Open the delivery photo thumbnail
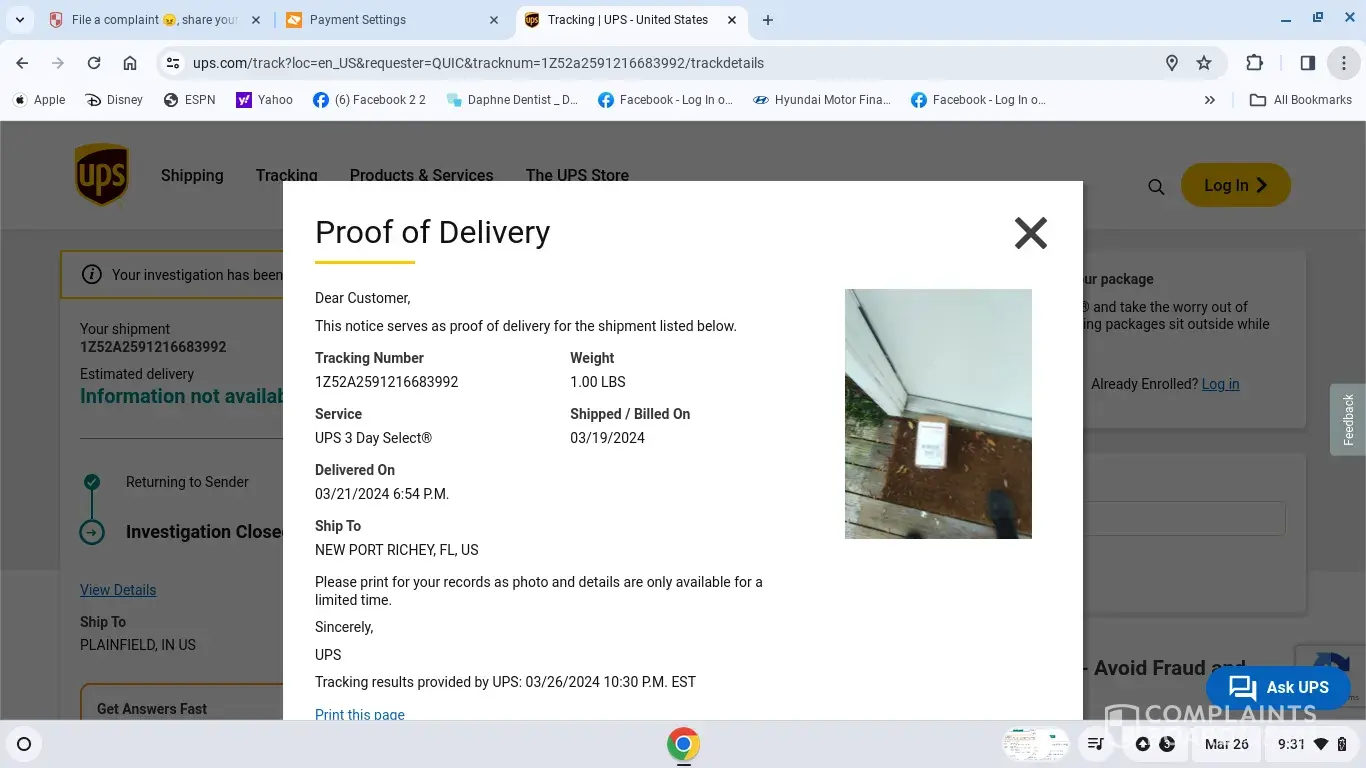Image resolution: width=1366 pixels, height=768 pixels. (x=938, y=414)
